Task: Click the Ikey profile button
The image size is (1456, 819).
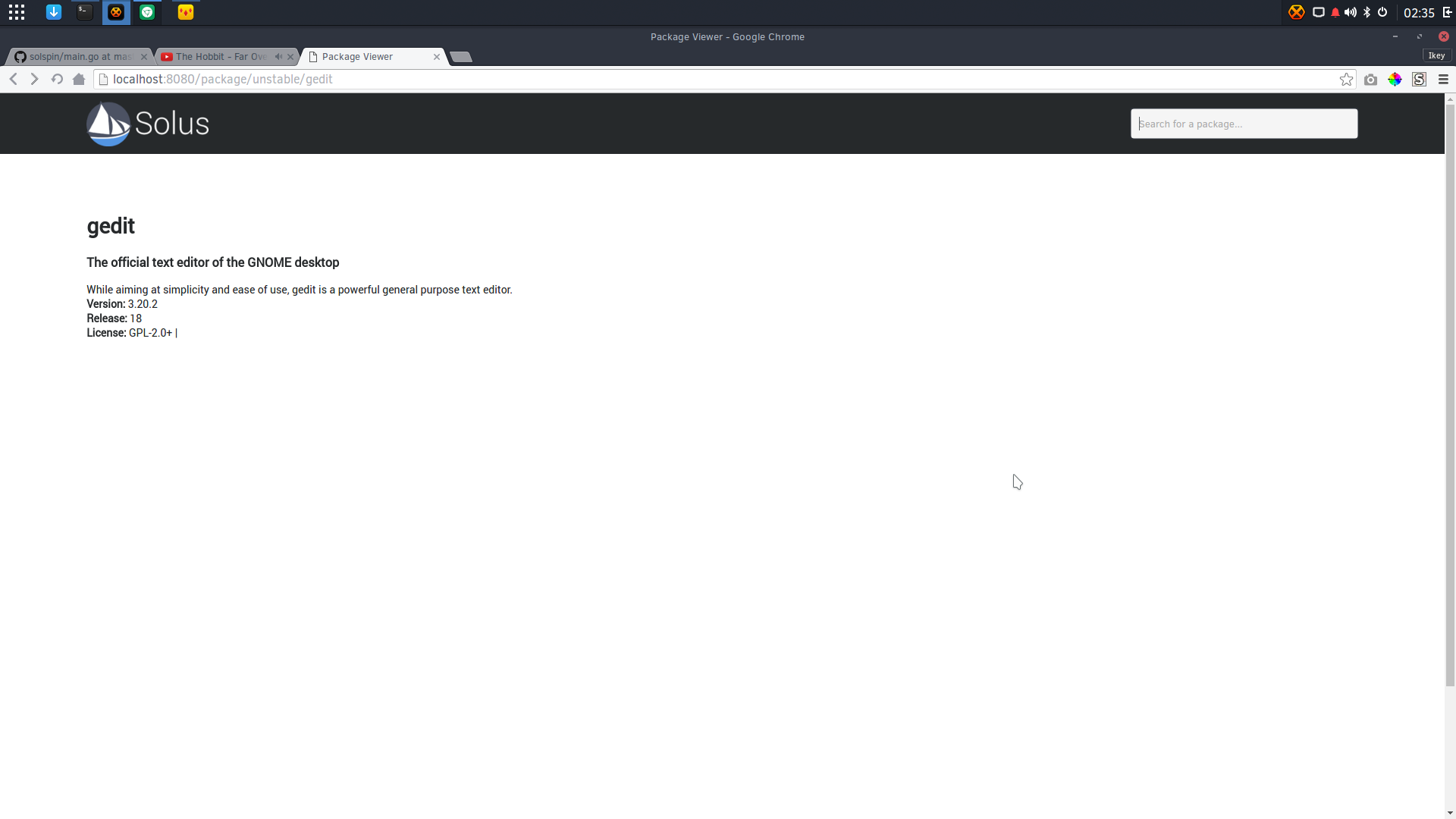Action: point(1436,55)
